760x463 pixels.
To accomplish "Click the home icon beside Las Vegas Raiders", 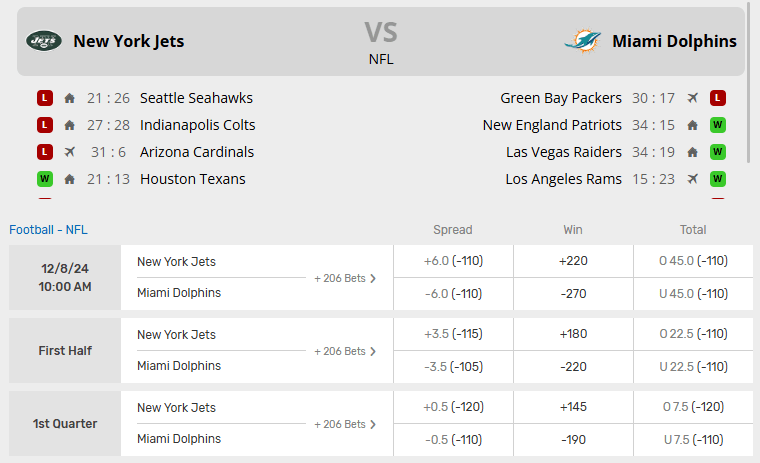I will pos(692,152).
